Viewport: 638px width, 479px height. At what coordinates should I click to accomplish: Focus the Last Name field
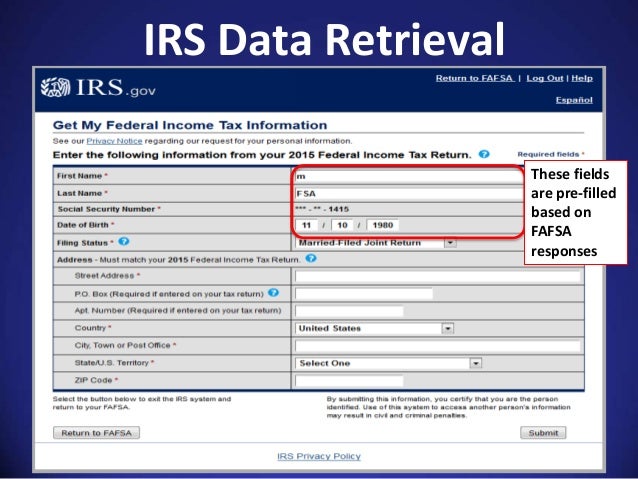point(409,194)
